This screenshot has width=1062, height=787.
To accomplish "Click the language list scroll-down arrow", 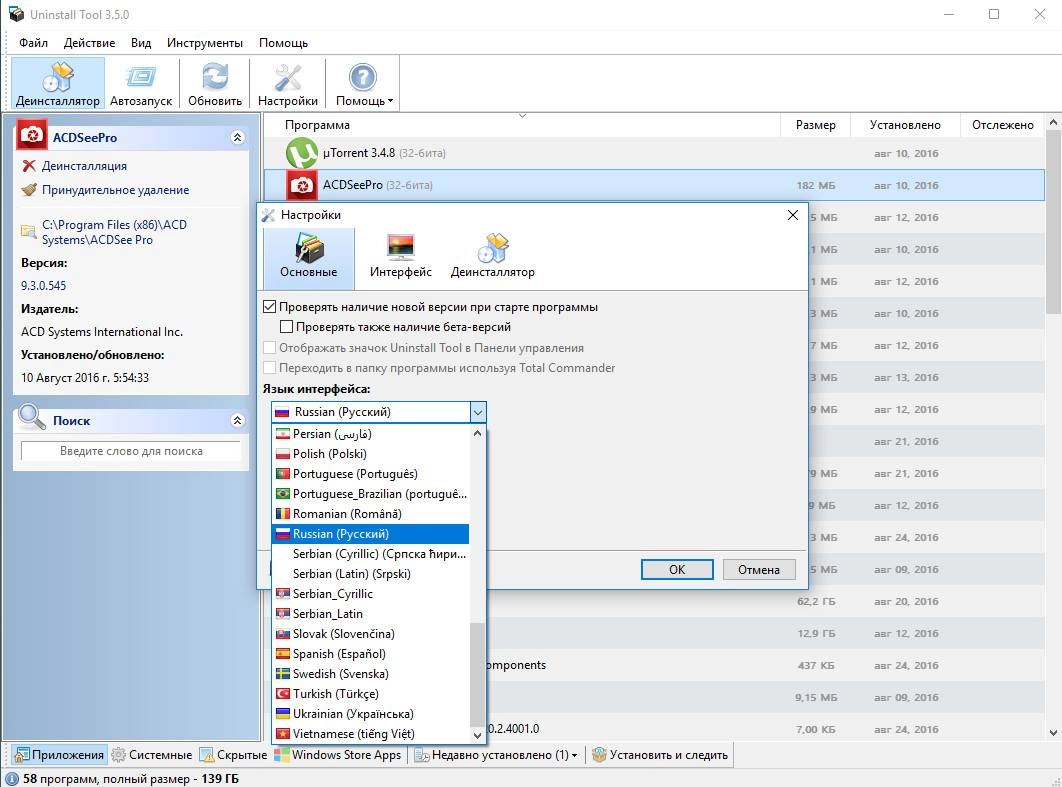I will [x=477, y=735].
